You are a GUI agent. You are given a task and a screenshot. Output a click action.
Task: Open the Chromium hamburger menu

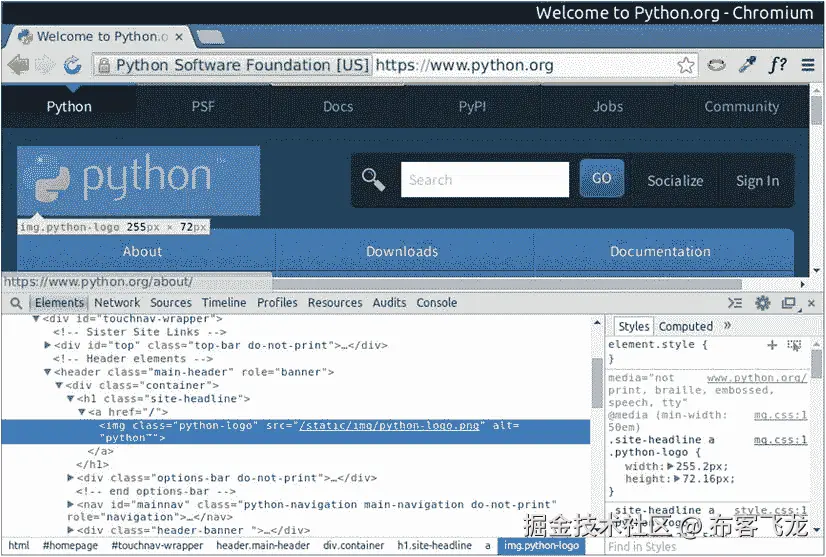point(808,65)
